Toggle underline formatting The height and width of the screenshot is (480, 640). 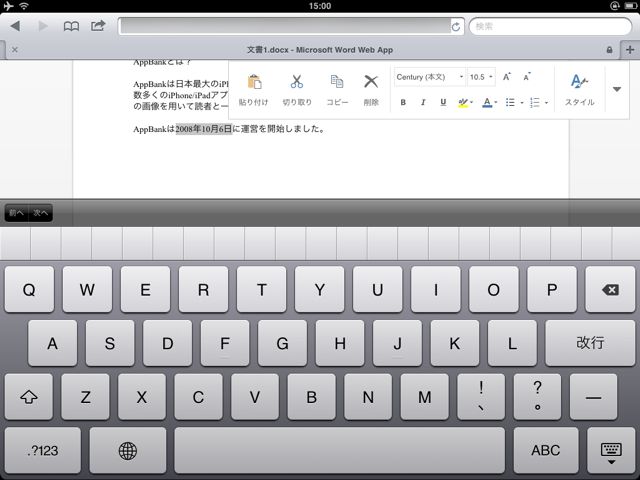click(x=443, y=102)
